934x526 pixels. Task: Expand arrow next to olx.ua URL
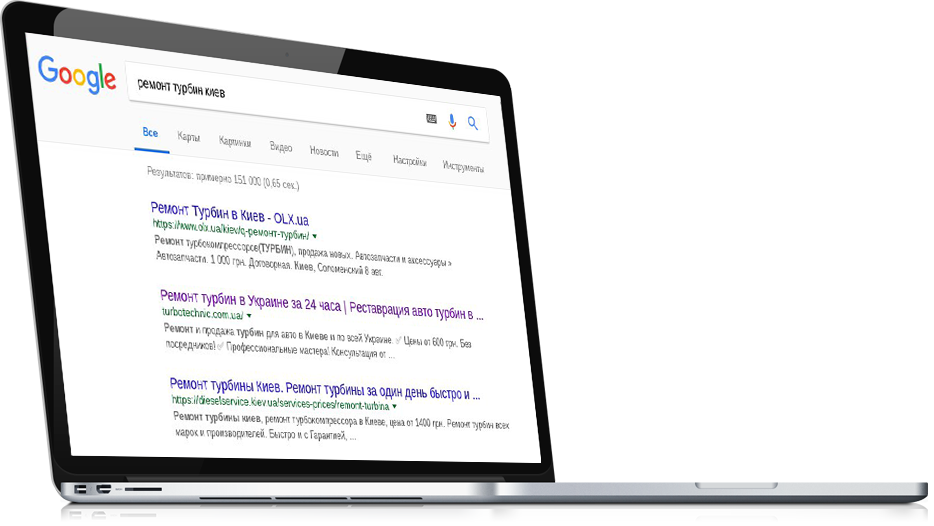pyautogui.click(x=315, y=236)
